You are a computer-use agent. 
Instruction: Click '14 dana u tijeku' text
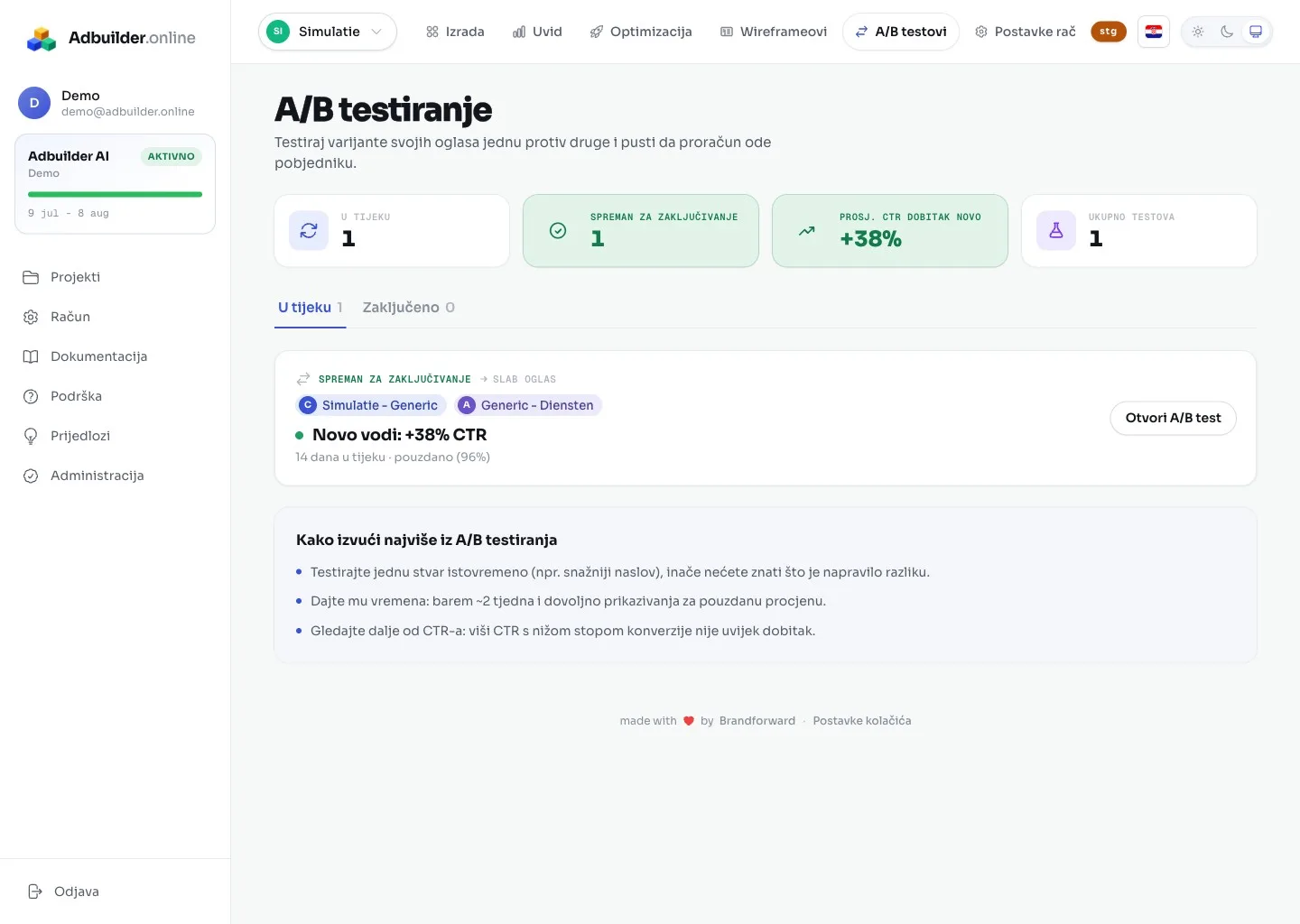coord(340,457)
